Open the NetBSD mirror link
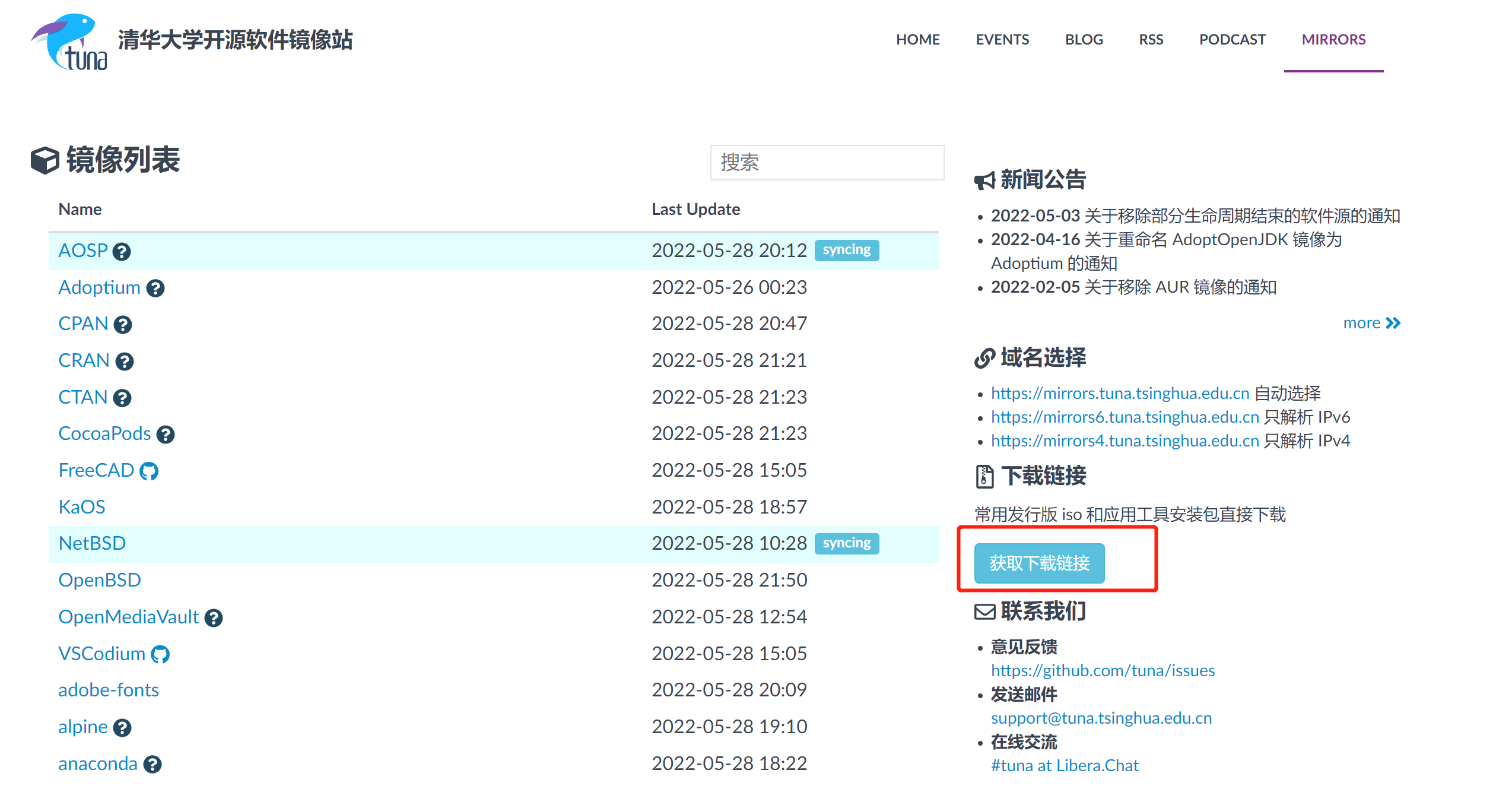The image size is (1512, 789). (92, 543)
